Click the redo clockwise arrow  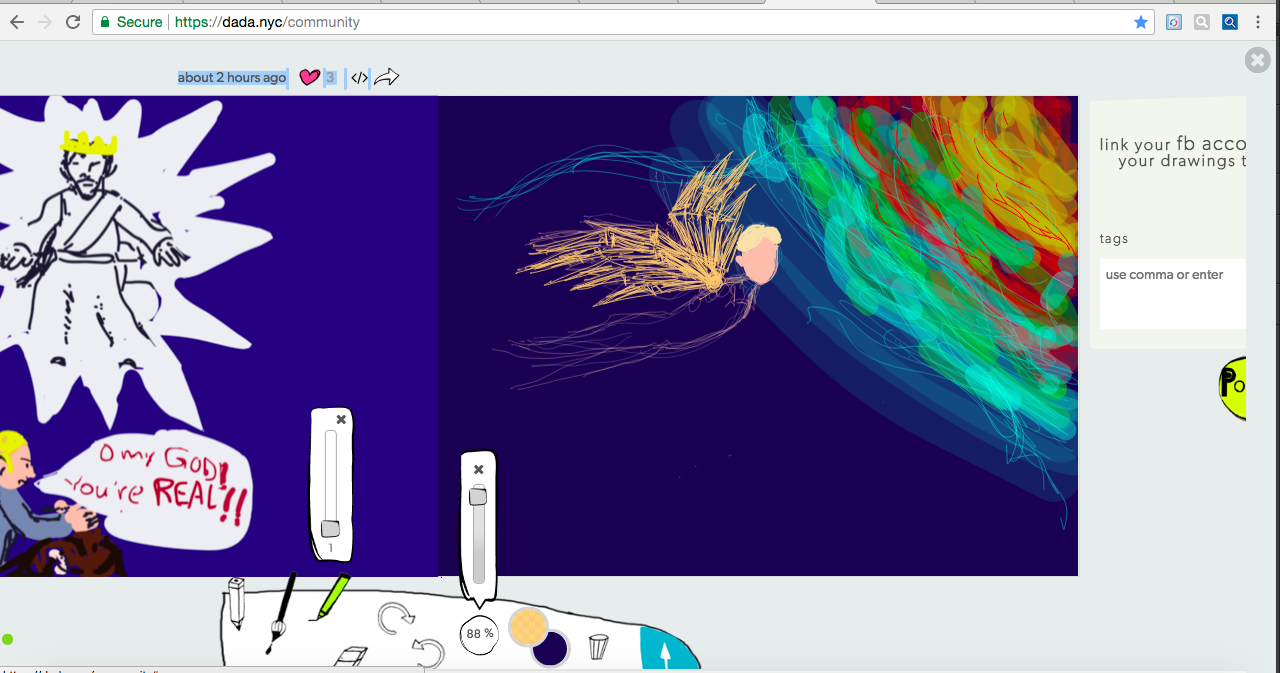(395, 619)
